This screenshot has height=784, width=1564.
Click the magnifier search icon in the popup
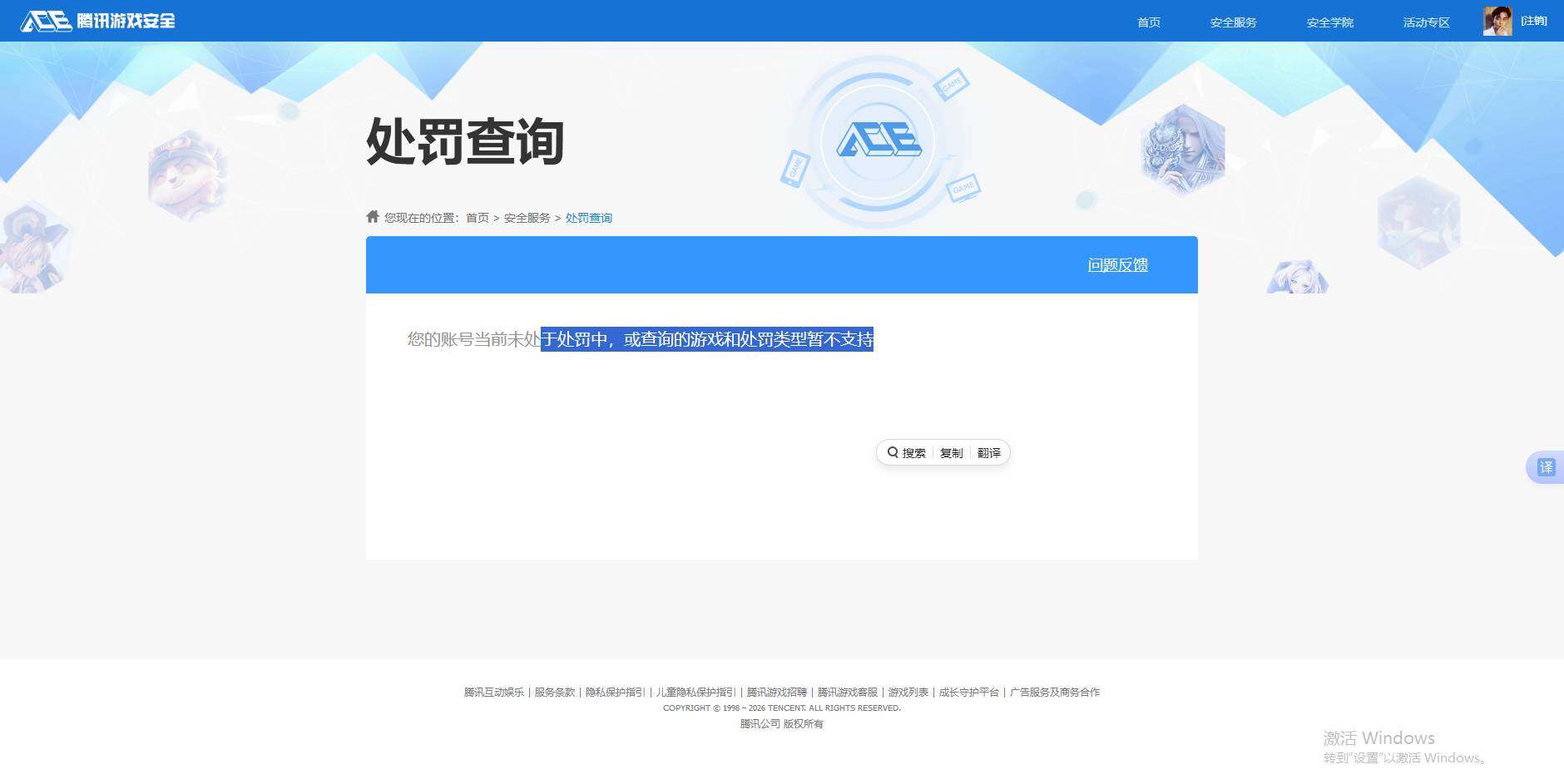click(x=893, y=452)
